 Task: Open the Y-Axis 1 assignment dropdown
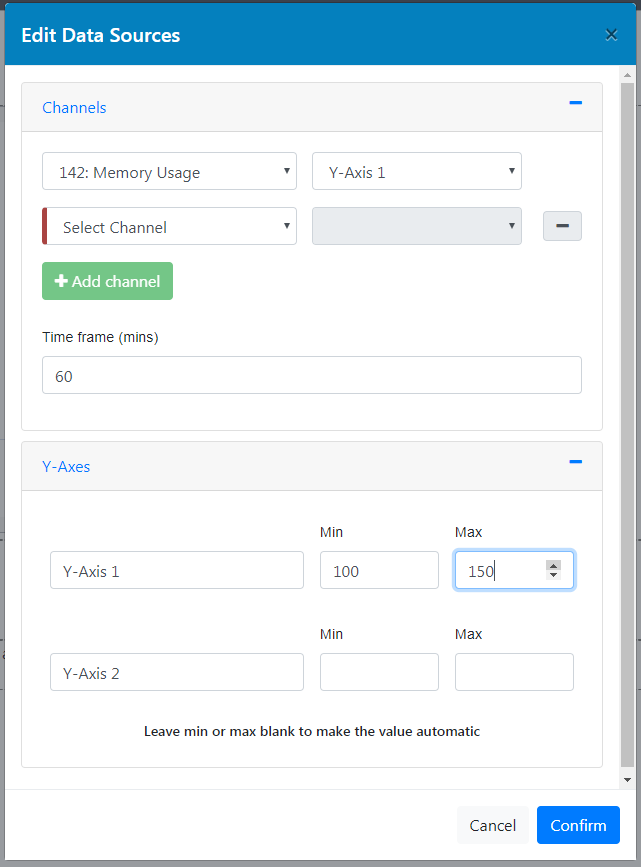(416, 171)
